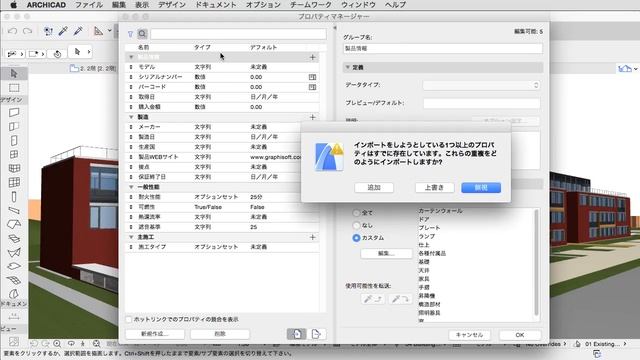This screenshot has height=360, width=640.
Task: Add a property to first group header
Action: coord(313,57)
